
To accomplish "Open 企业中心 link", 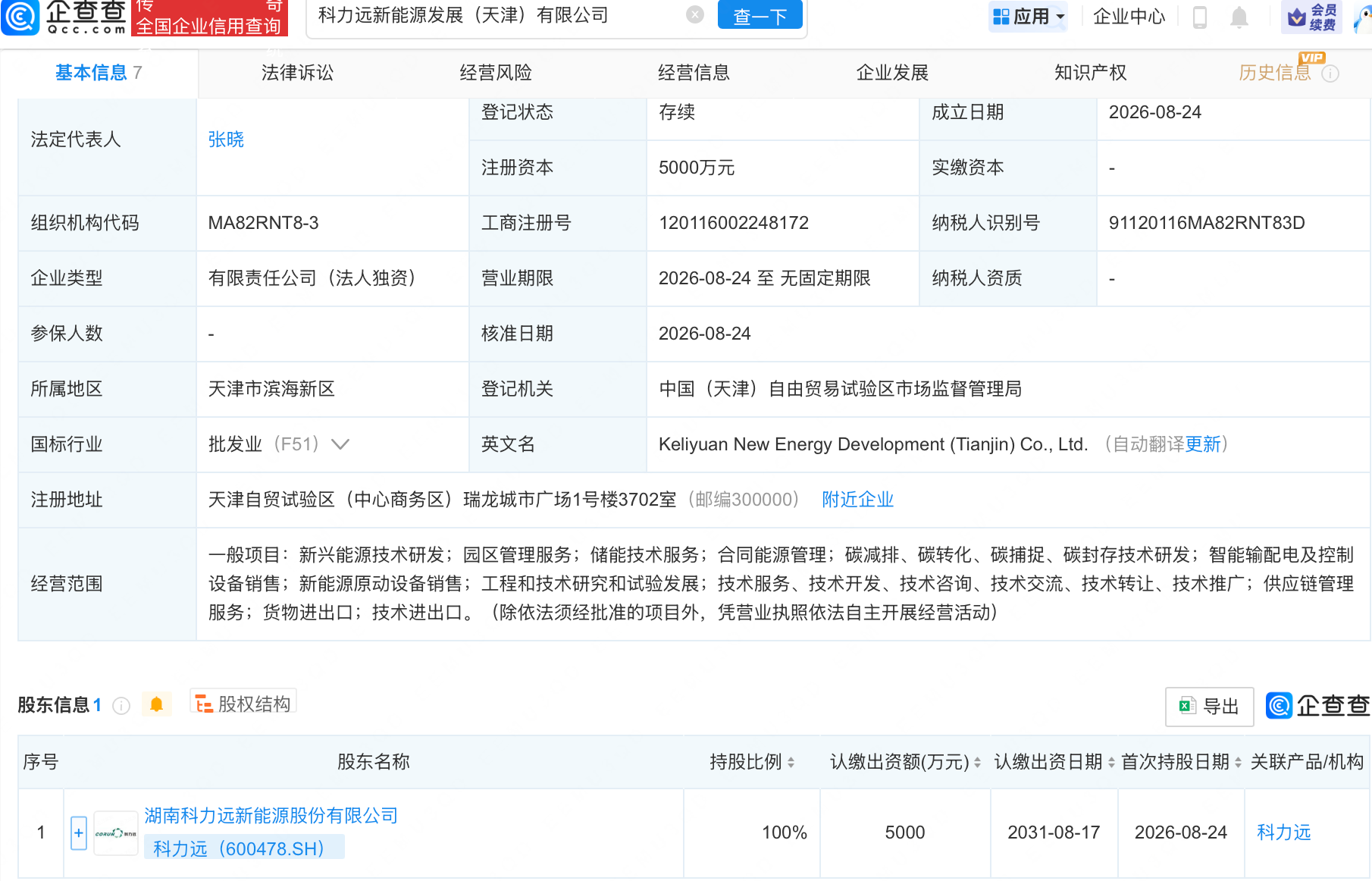I will (x=1129, y=16).
